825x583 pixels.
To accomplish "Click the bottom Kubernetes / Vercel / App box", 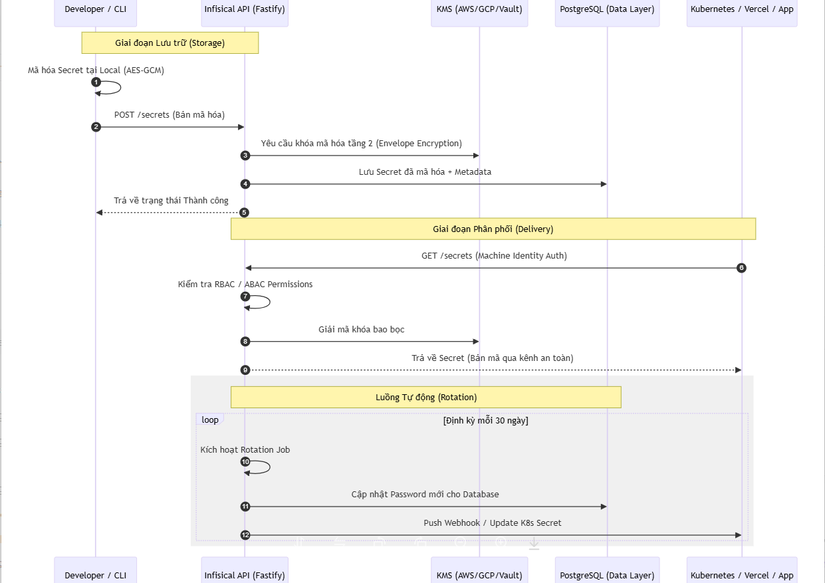I will [742, 574].
